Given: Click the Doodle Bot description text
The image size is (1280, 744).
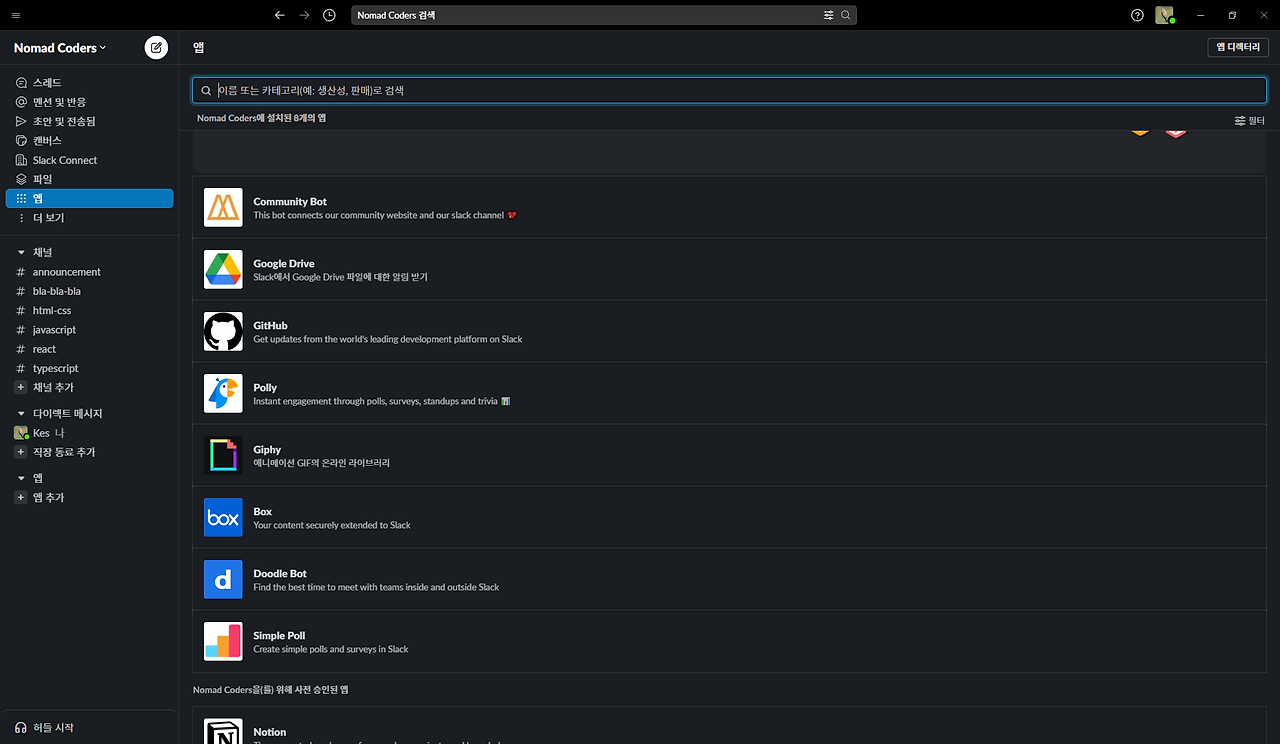Looking at the screenshot, I should 376,587.
